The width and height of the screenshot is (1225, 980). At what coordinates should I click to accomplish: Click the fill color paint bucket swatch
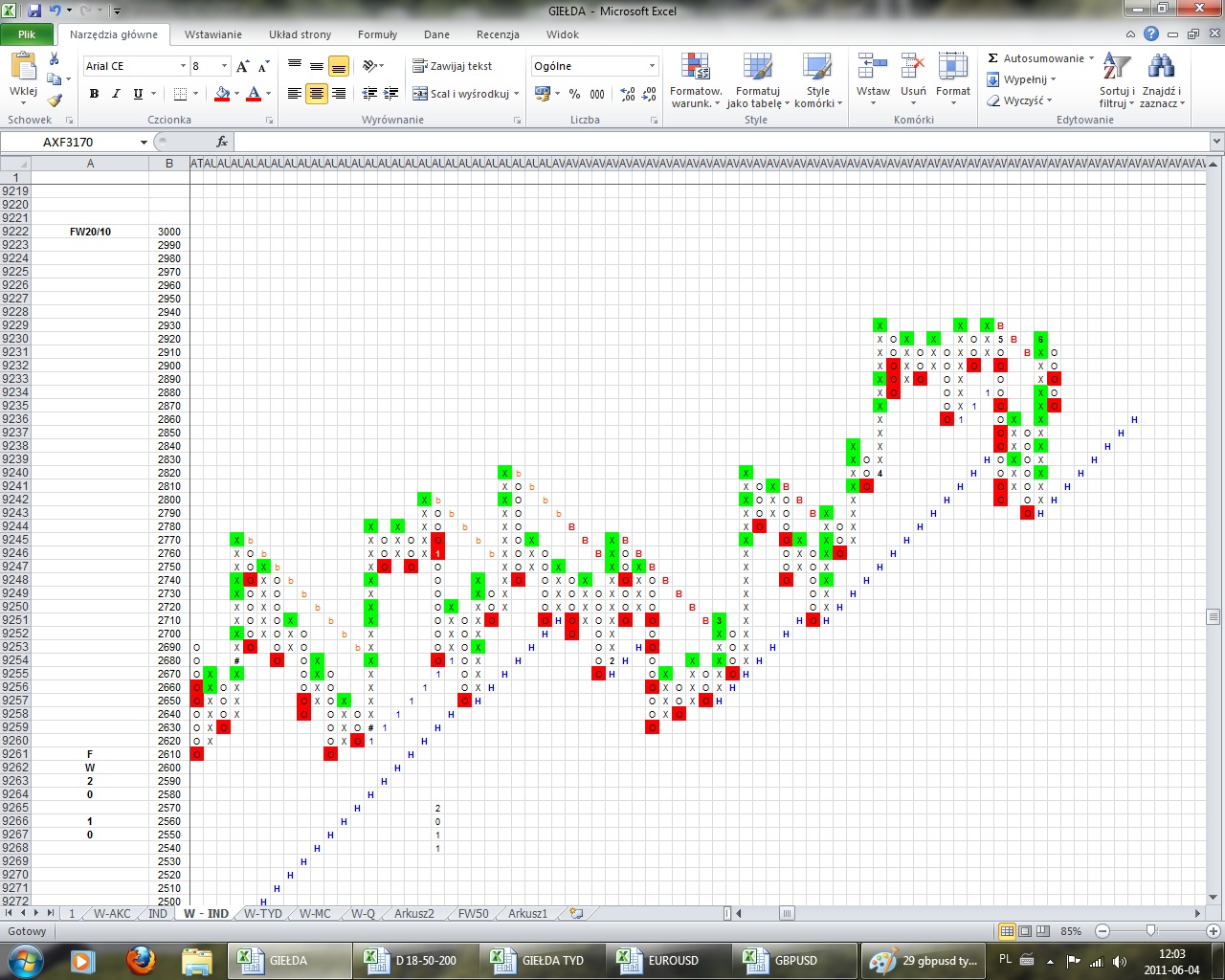pos(222,94)
